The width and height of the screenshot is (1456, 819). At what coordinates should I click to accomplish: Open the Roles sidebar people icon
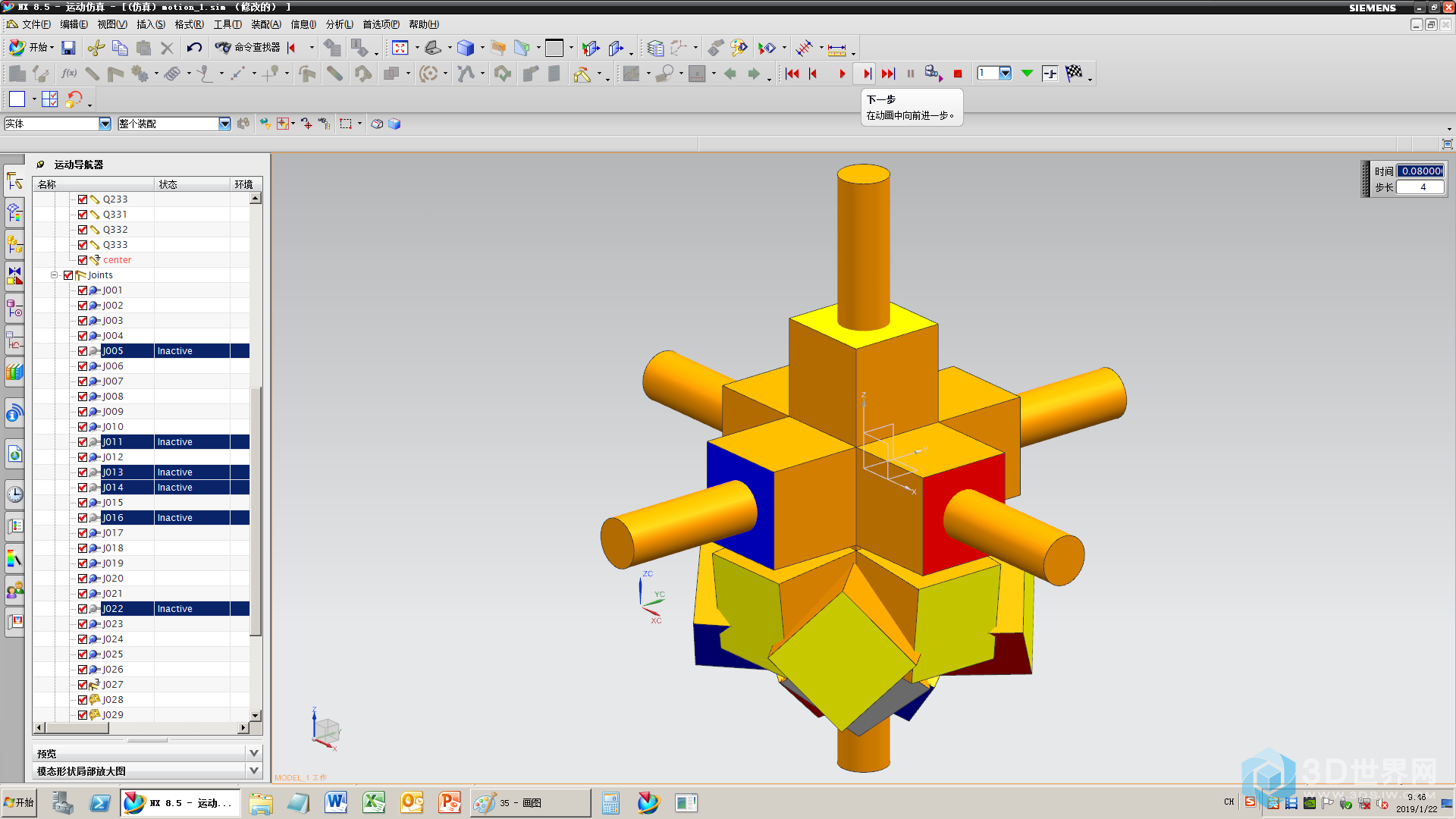coord(14,590)
